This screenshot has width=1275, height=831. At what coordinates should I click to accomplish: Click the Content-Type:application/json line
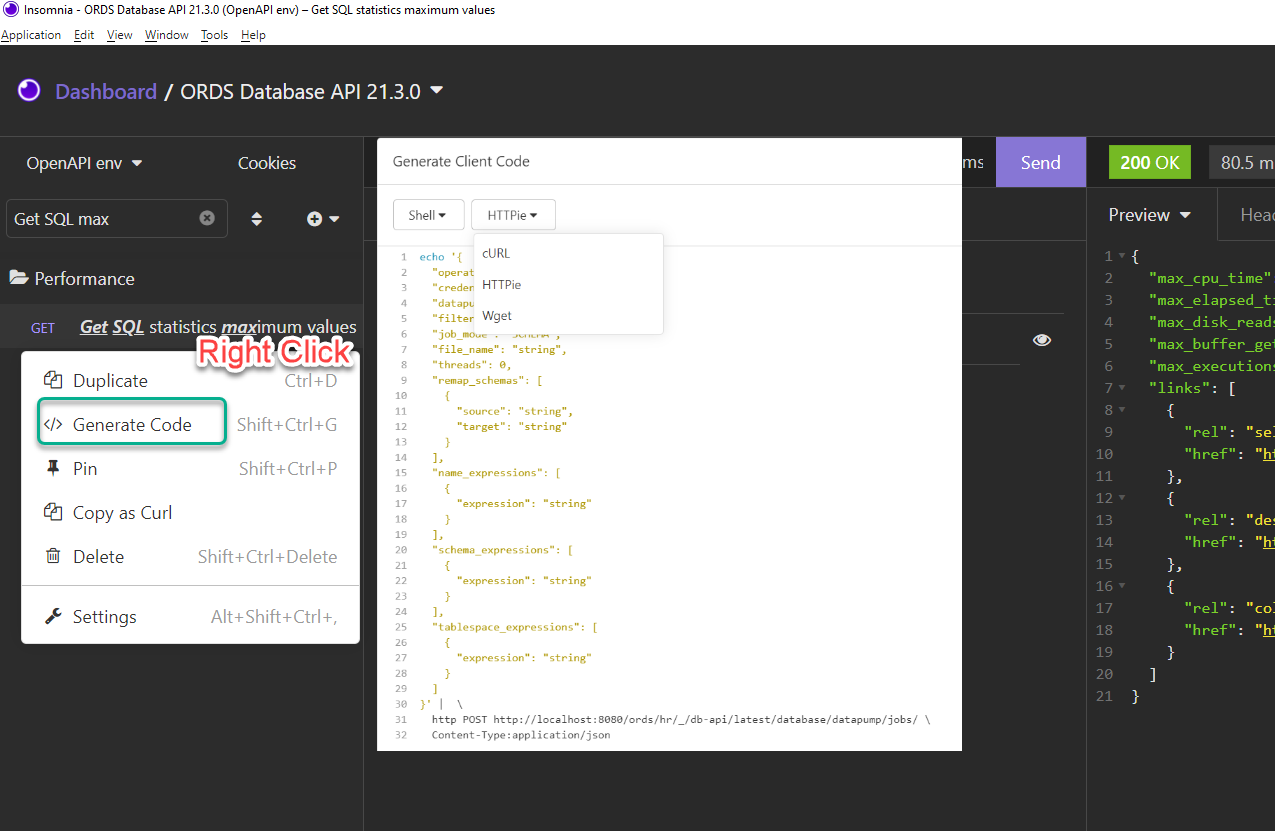[520, 735]
